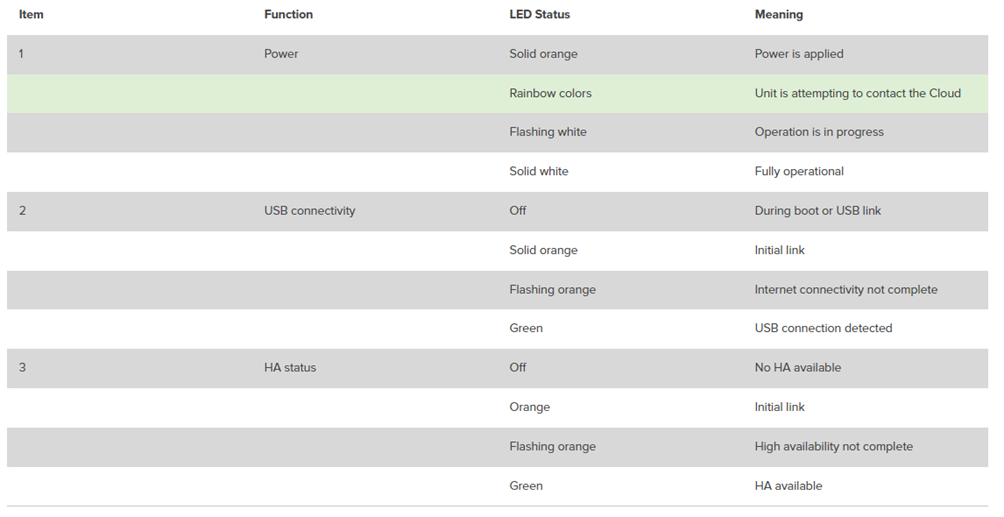This screenshot has height=517, width=1004.
Task: Click the 'Solid white' LED status cell
Action: (x=538, y=172)
